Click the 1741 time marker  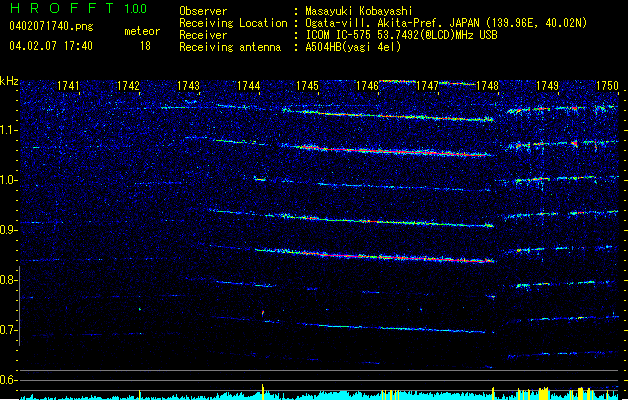pos(68,86)
